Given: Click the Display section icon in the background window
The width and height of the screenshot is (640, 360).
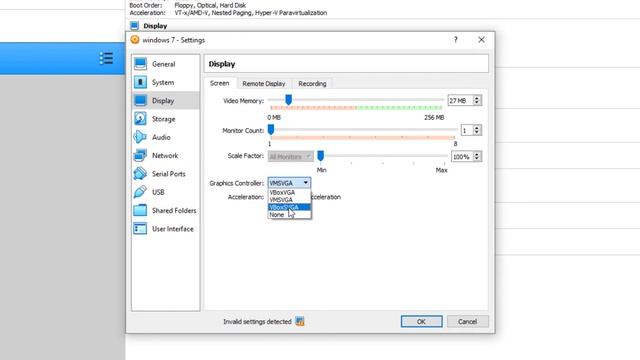Looking at the screenshot, I should 134,26.
